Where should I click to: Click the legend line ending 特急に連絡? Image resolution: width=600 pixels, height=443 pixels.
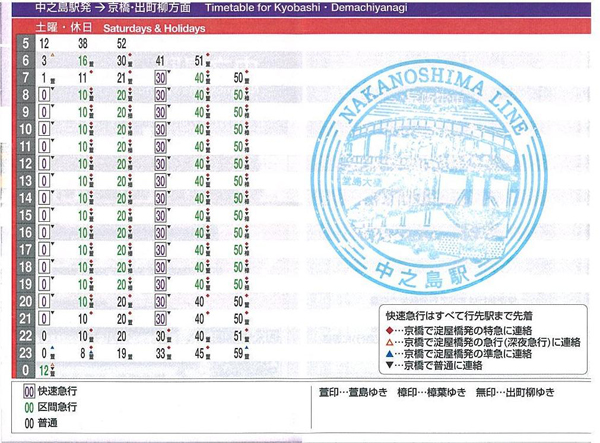pyautogui.click(x=459, y=331)
